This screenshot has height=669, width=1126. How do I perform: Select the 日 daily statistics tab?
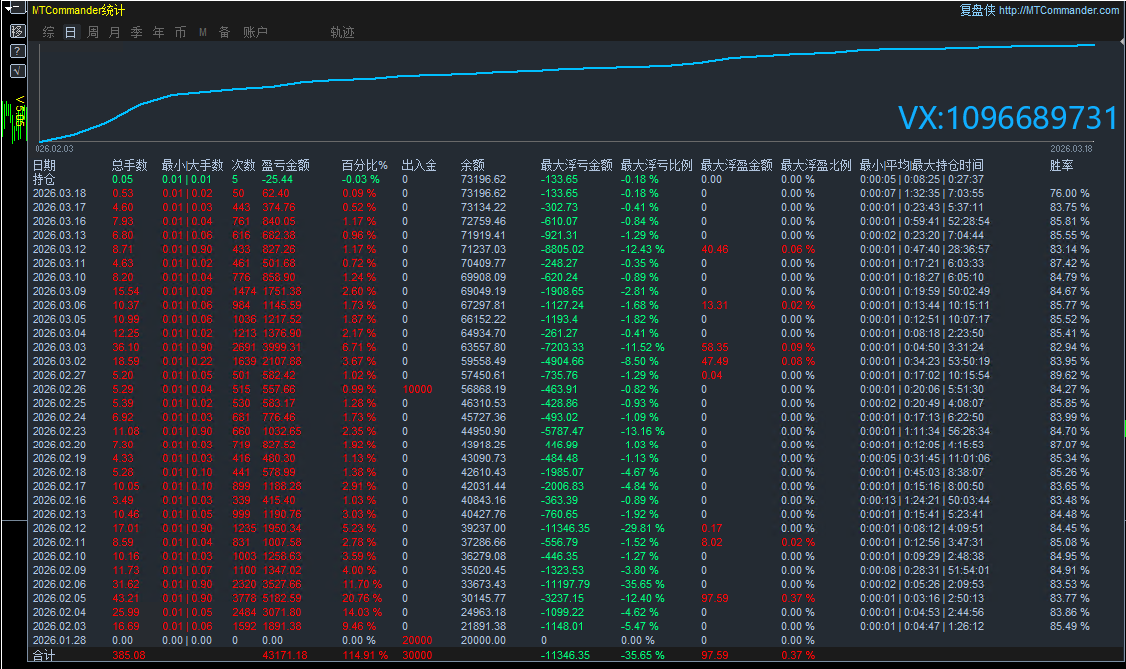tap(70, 32)
